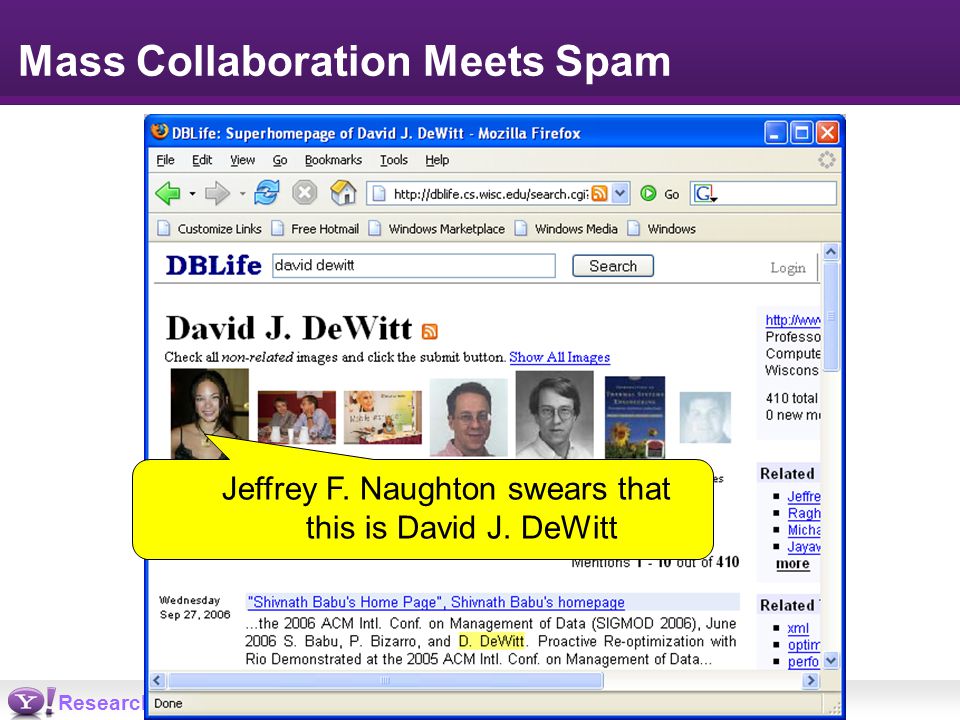Click the http://www link in sidebar
The image size is (960, 720).
[793, 320]
